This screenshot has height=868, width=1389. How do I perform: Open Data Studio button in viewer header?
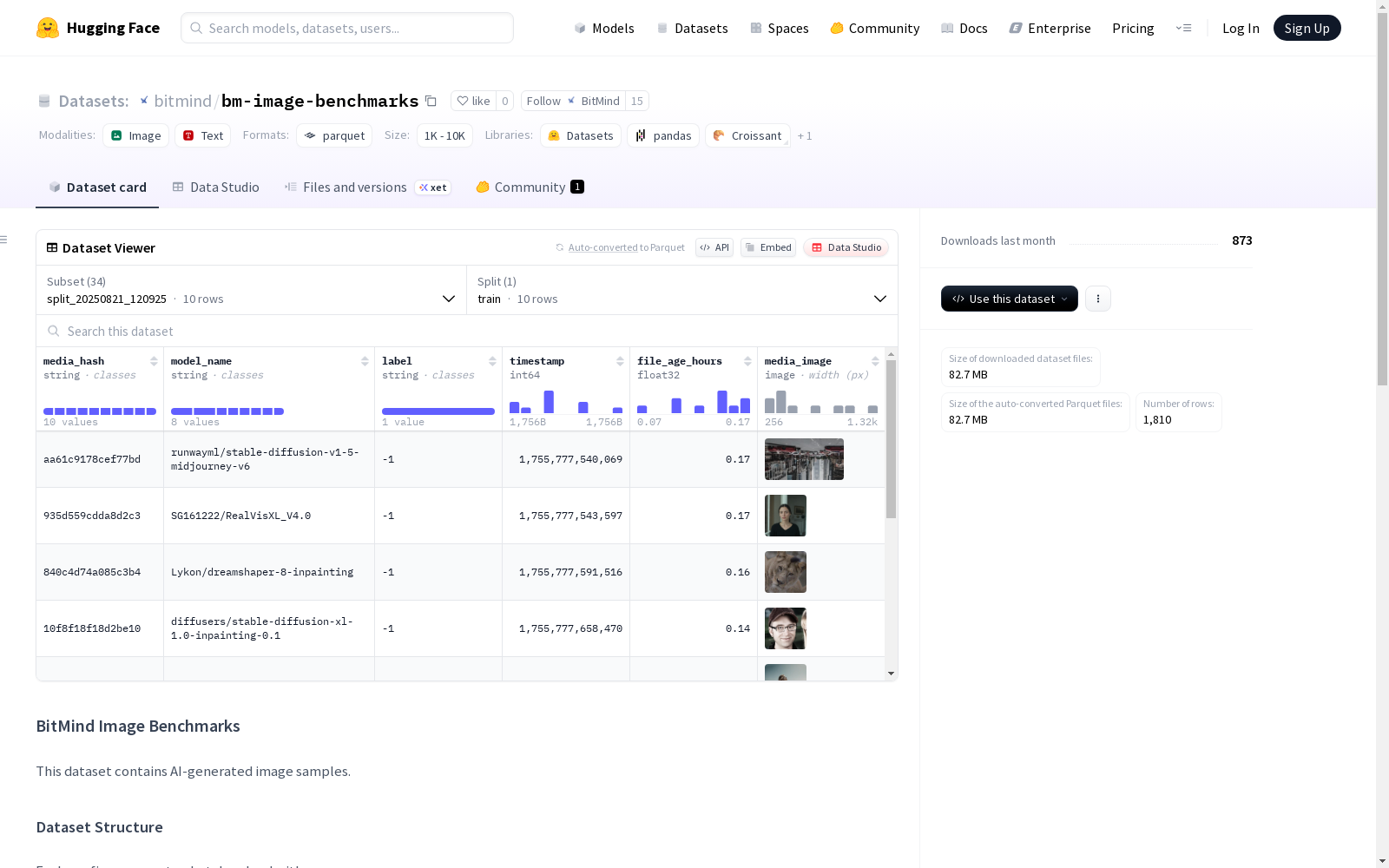point(846,247)
